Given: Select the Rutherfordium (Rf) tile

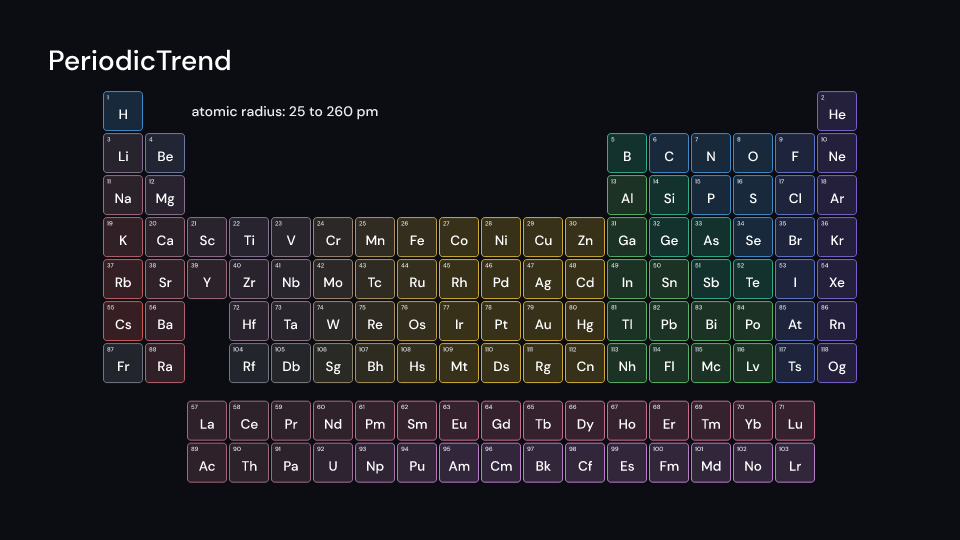Looking at the screenshot, I should (x=249, y=363).
